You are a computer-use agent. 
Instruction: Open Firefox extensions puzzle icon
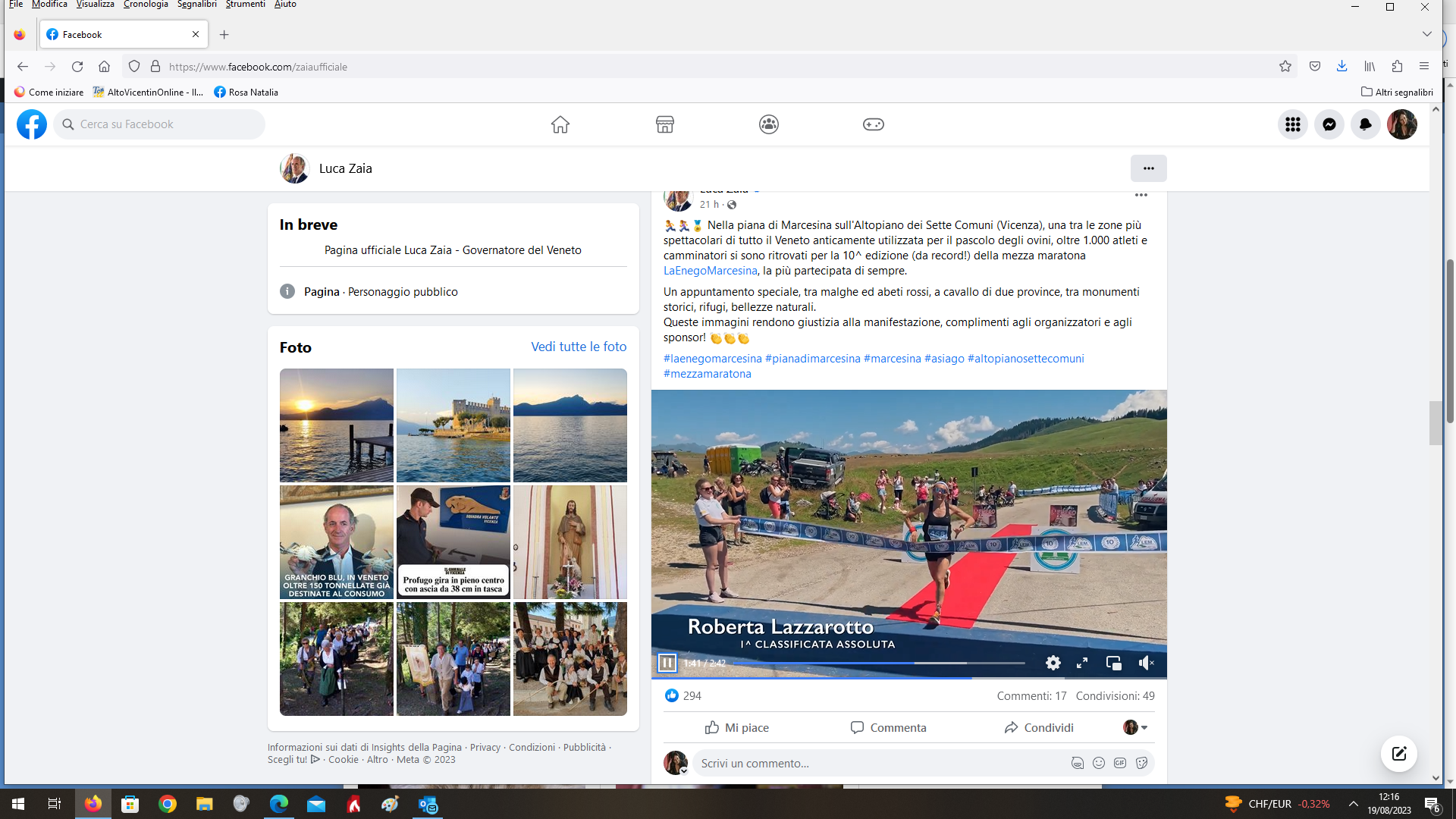coord(1397,67)
